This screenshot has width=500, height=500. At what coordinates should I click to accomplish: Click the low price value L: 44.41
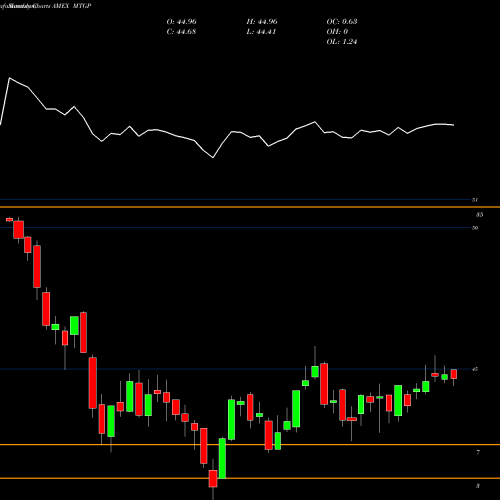coord(261,32)
